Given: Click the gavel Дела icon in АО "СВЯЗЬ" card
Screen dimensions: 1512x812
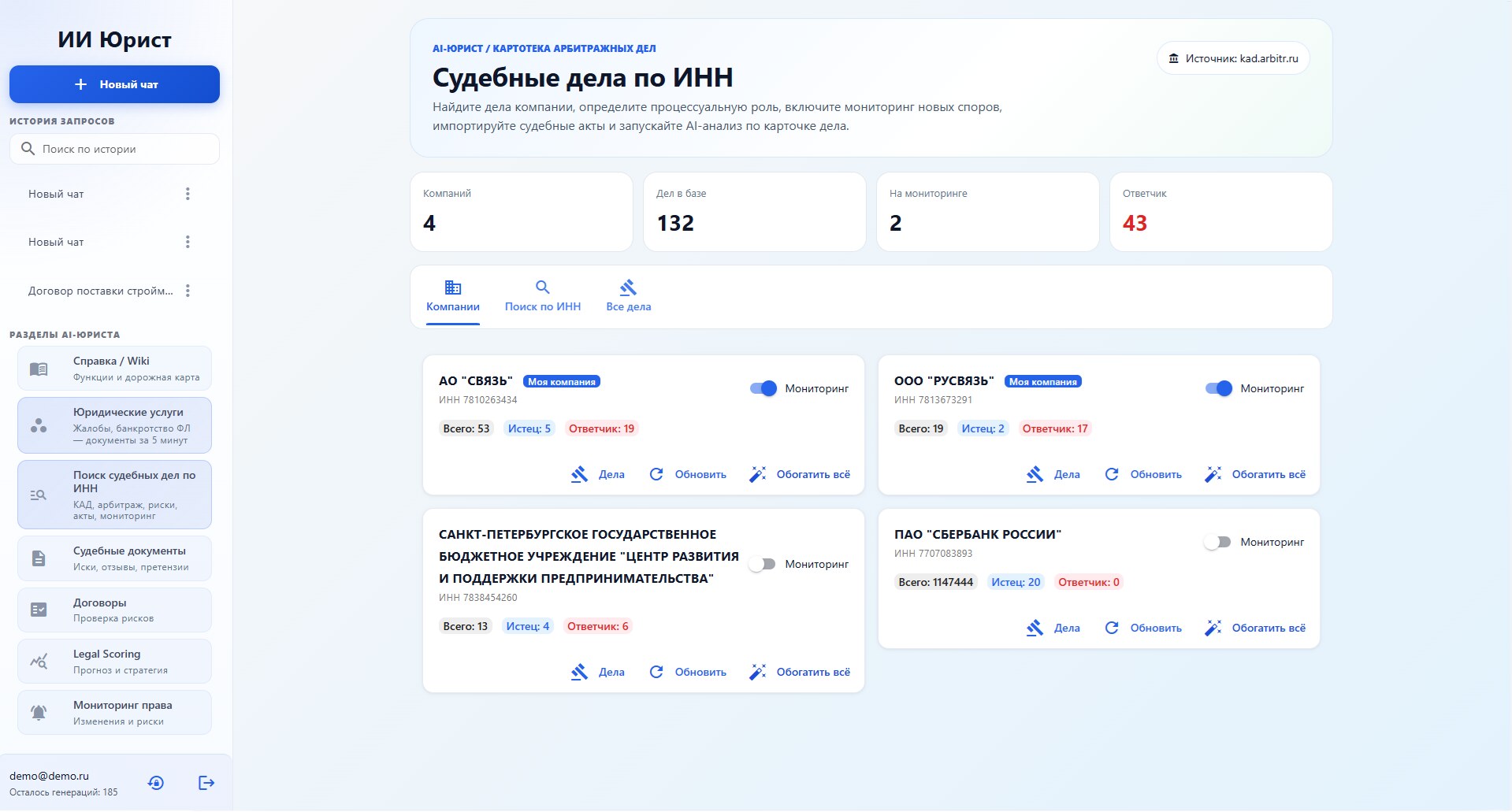Looking at the screenshot, I should pyautogui.click(x=580, y=474).
